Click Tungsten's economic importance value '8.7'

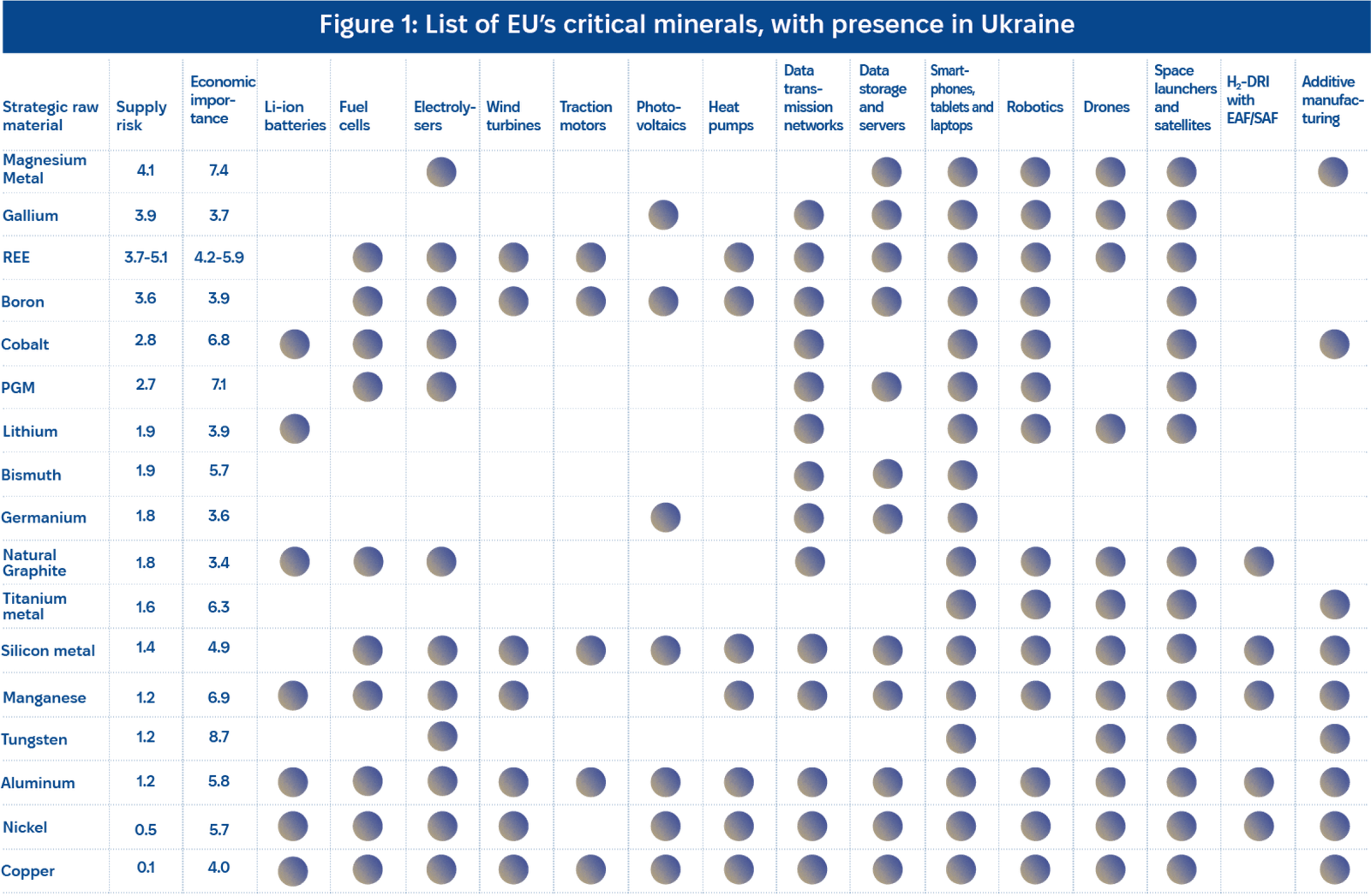click(219, 737)
